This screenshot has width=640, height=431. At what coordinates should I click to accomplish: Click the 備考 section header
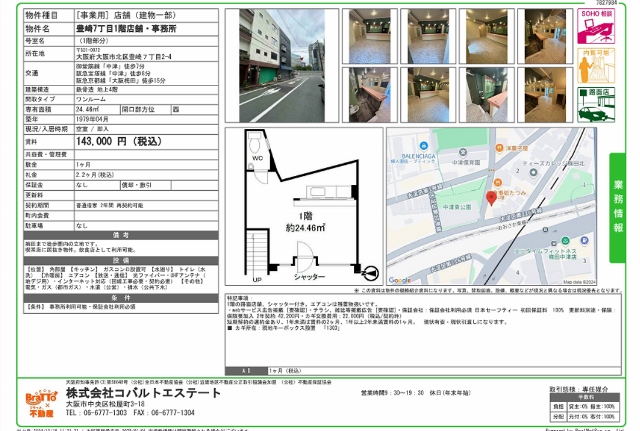click(x=121, y=235)
